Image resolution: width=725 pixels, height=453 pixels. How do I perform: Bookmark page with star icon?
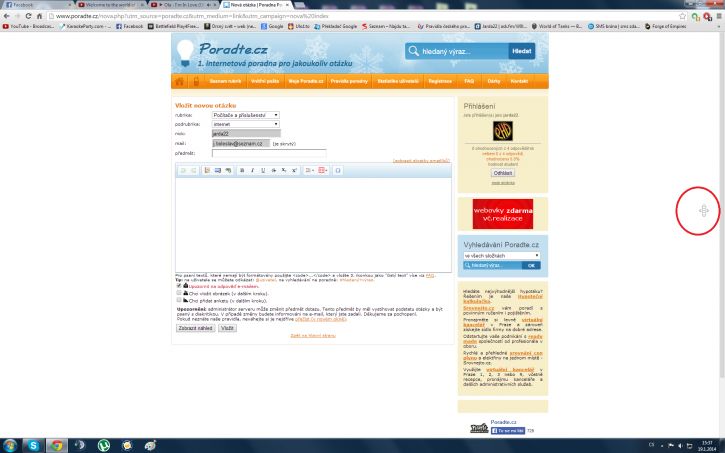[682, 16]
